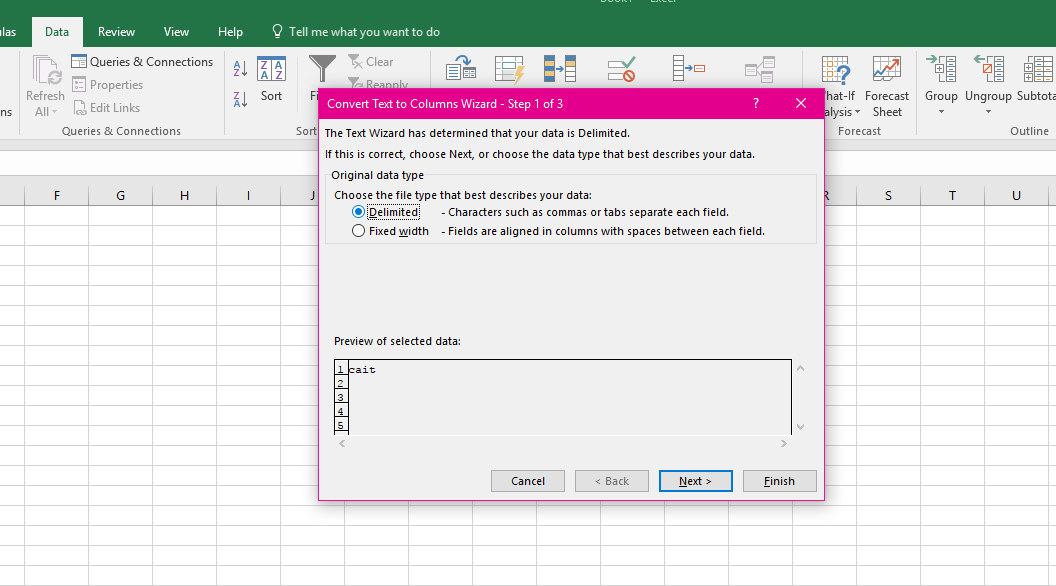Click Next to go to step 2
The width and height of the screenshot is (1056, 586).
[696, 481]
